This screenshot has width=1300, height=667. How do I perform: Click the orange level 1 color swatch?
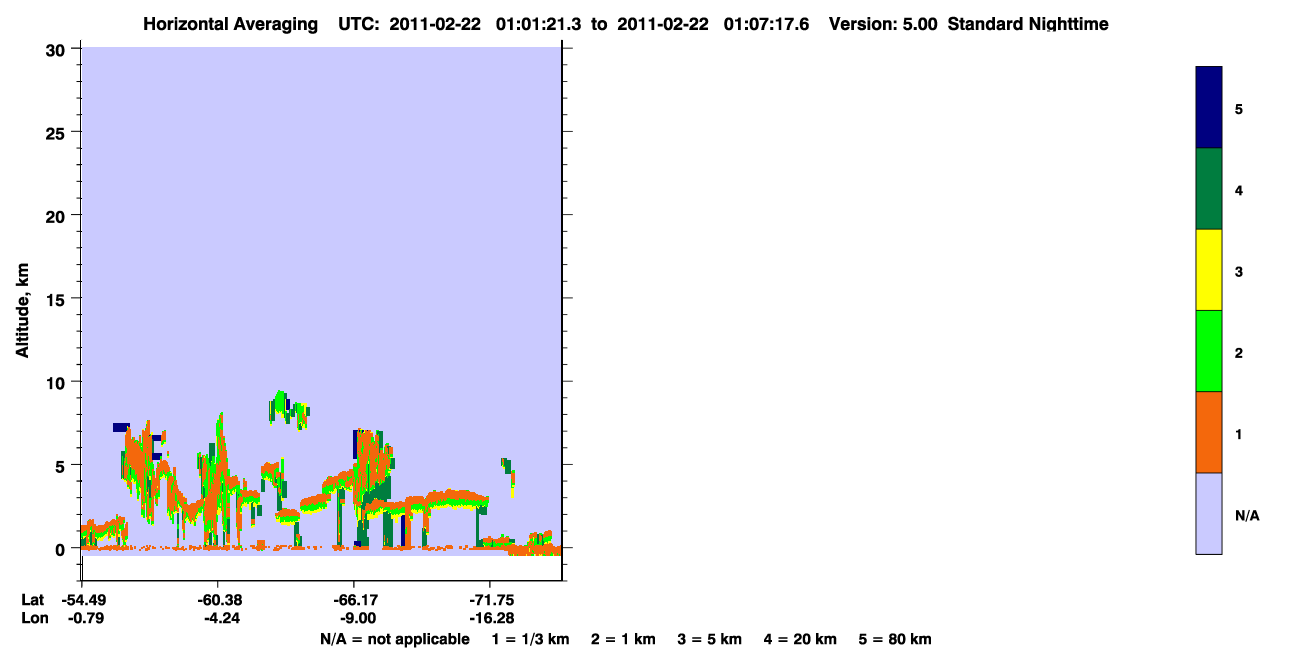click(1208, 432)
